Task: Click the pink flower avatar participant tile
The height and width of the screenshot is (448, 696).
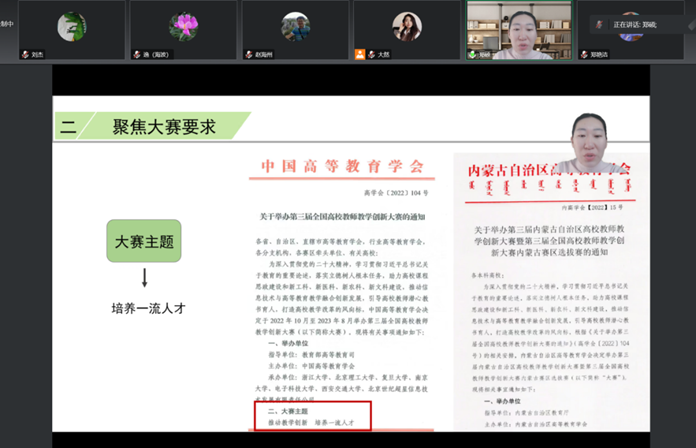Action: click(x=183, y=30)
